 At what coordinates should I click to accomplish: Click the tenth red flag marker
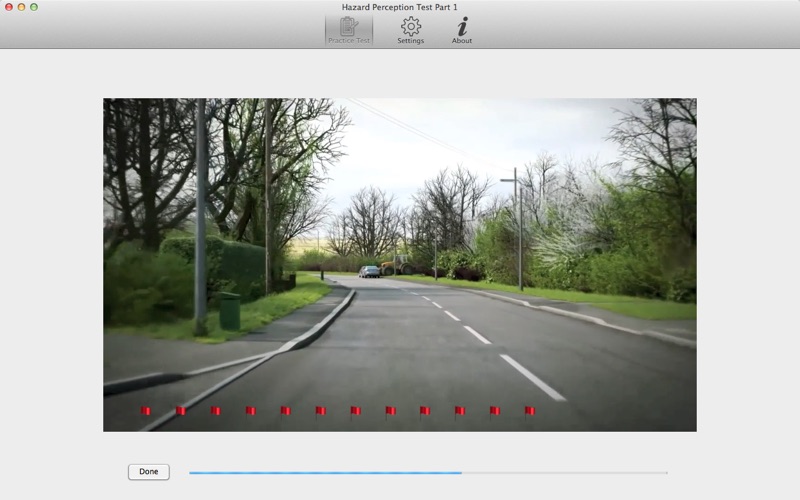coord(460,411)
